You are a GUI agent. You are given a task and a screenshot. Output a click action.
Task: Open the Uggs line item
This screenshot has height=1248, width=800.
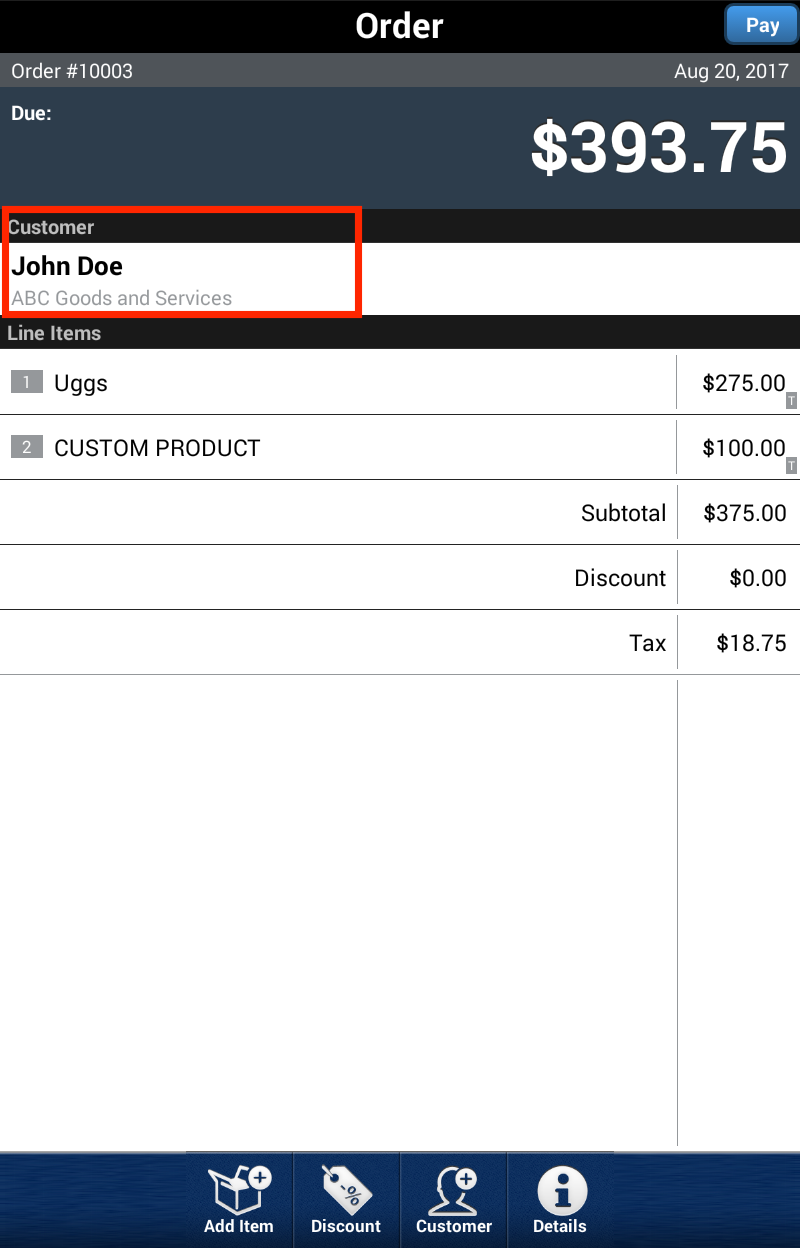point(81,383)
